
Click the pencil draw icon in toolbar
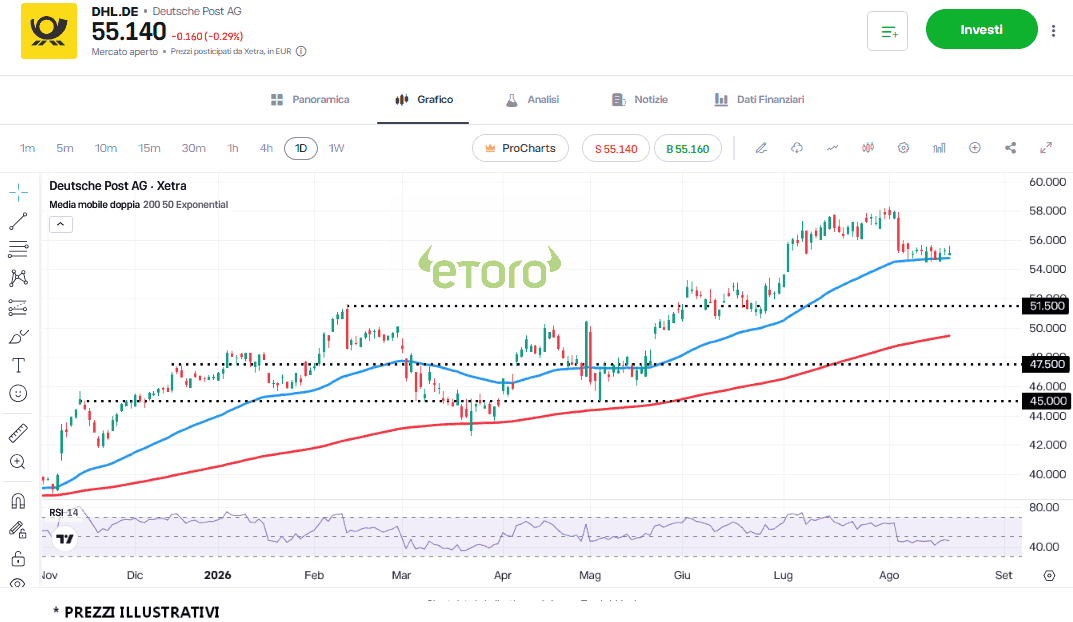(761, 148)
